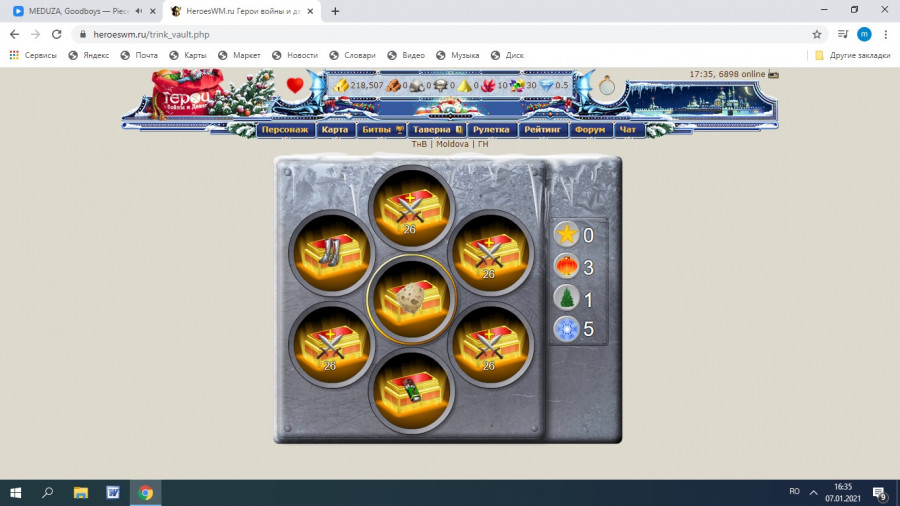Show hidden system tray icons
Image resolution: width=900 pixels, height=506 pixels.
[813, 492]
